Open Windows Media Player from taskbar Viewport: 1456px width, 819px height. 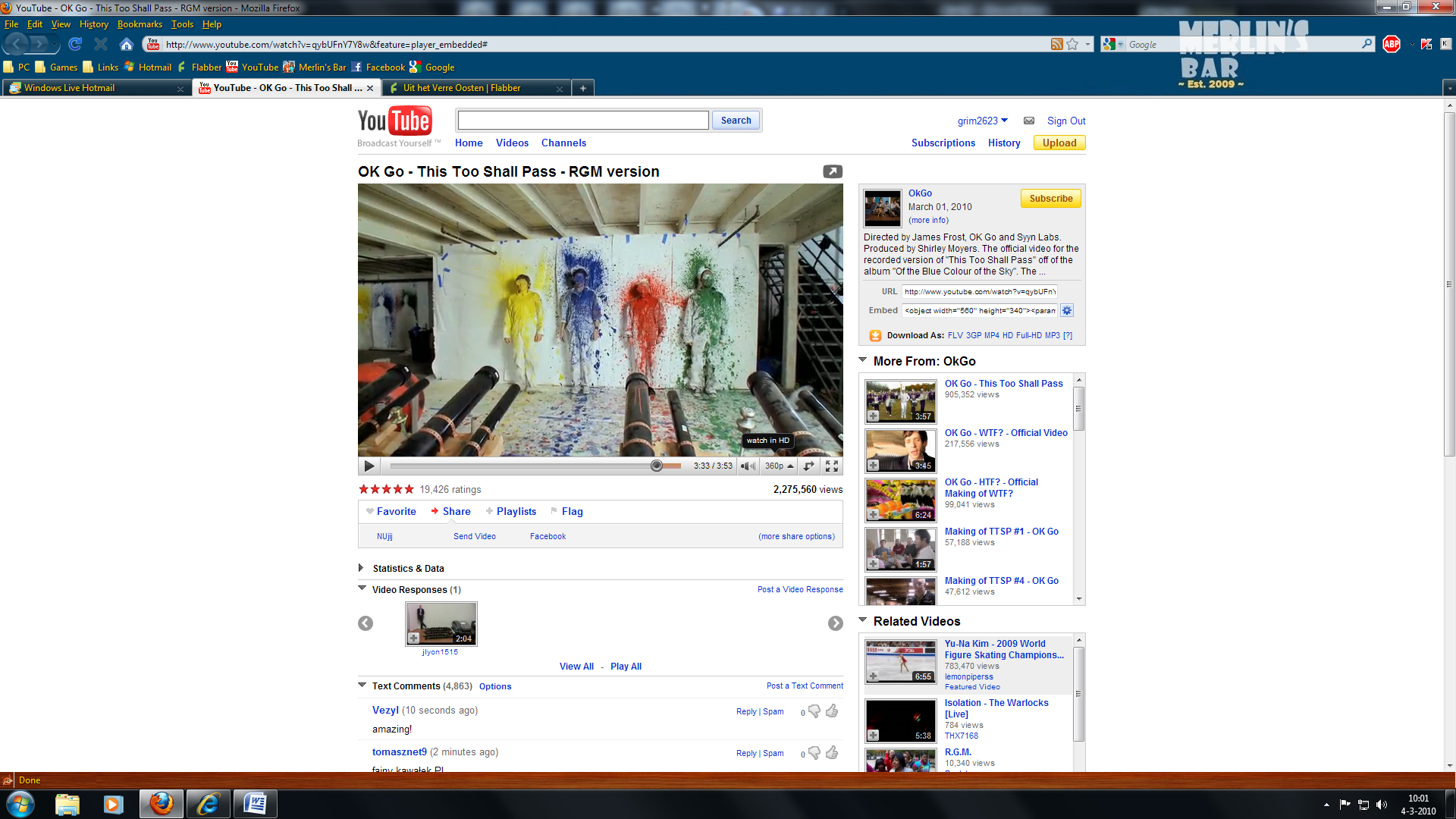[113, 804]
